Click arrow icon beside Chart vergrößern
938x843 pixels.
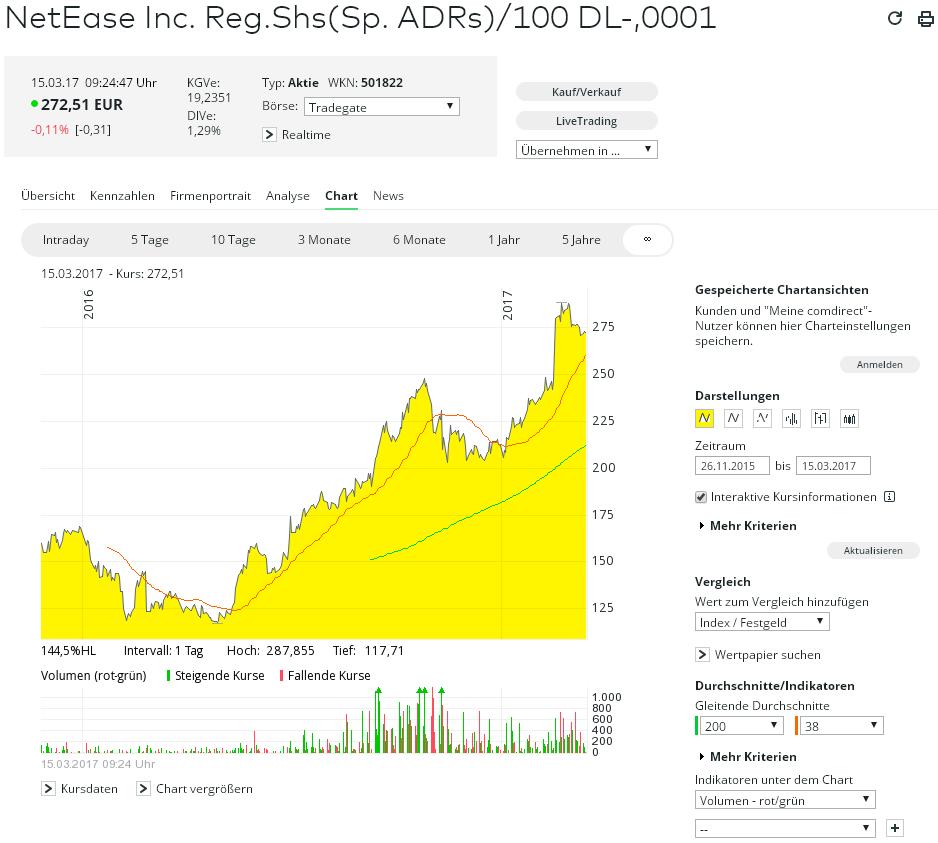point(143,789)
